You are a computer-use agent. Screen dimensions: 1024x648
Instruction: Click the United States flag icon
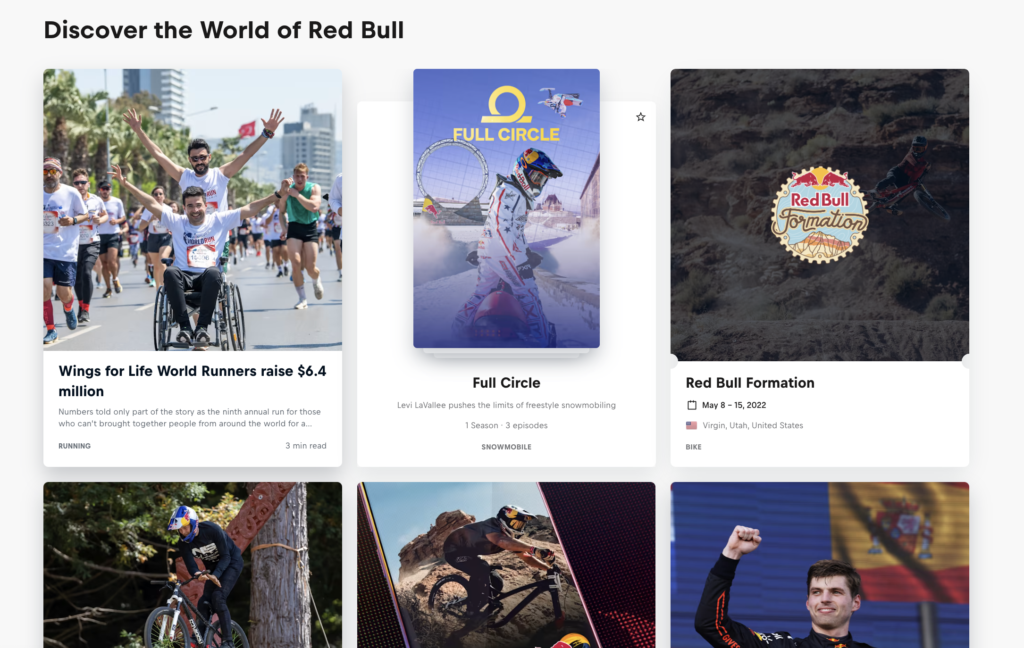[692, 425]
